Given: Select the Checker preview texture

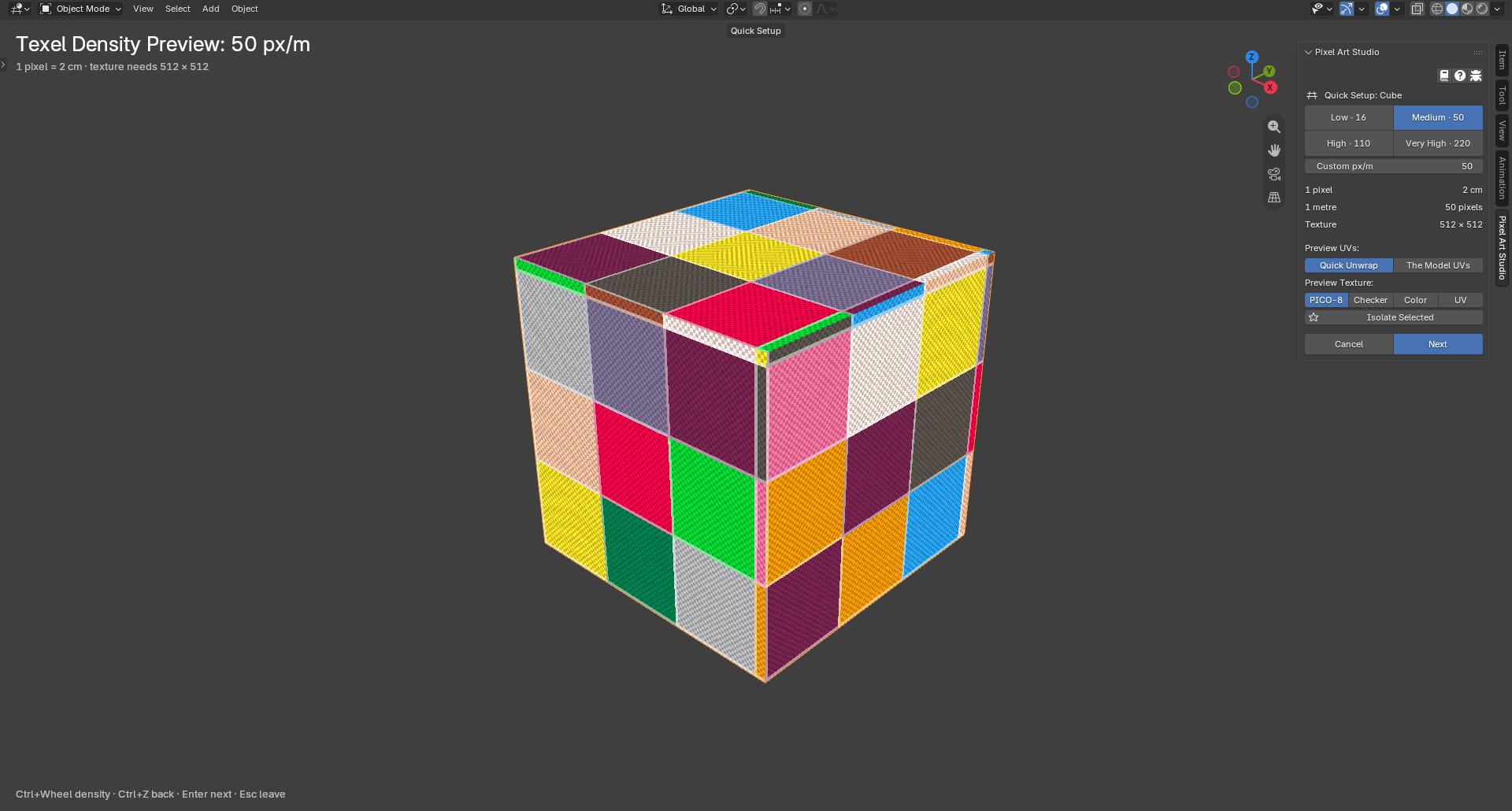Looking at the screenshot, I should click(x=1370, y=300).
